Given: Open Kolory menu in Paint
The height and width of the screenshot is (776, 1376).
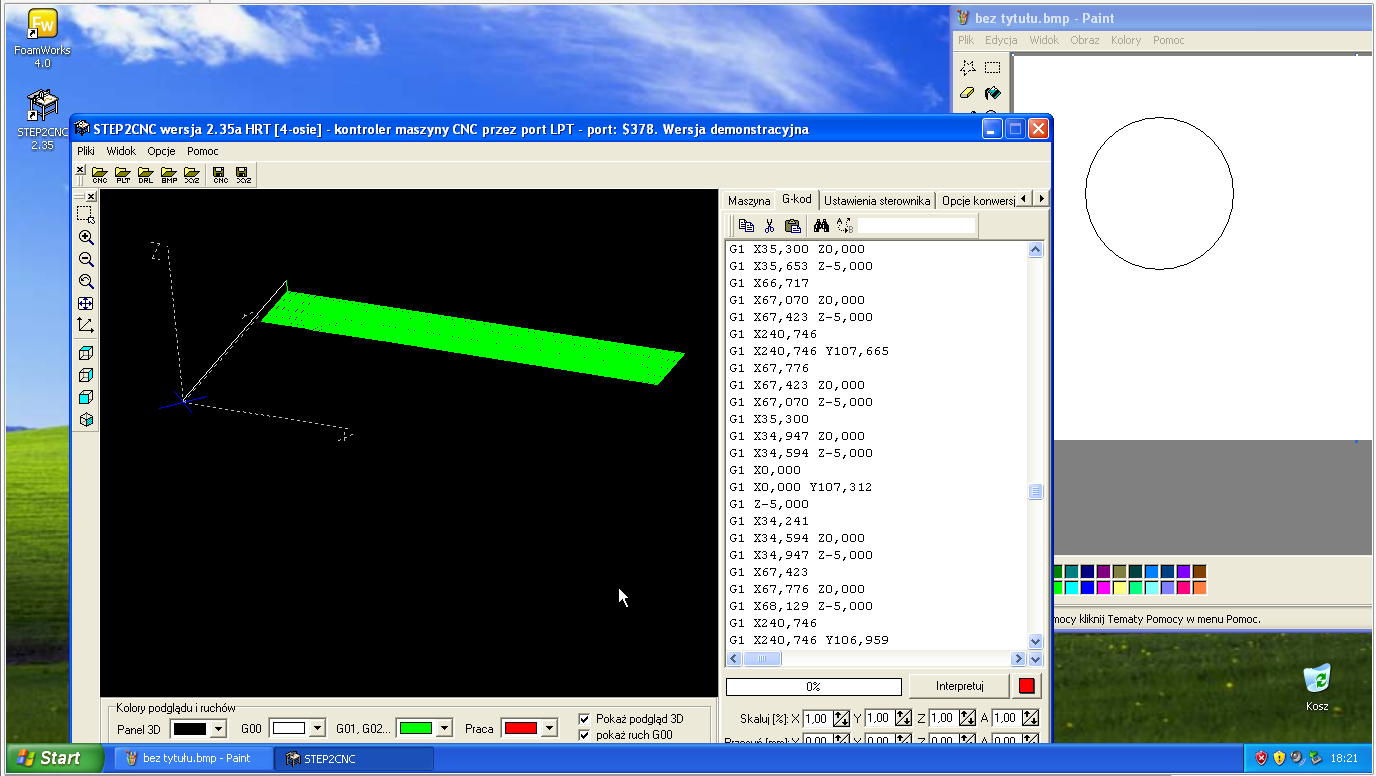Looking at the screenshot, I should 1126,40.
